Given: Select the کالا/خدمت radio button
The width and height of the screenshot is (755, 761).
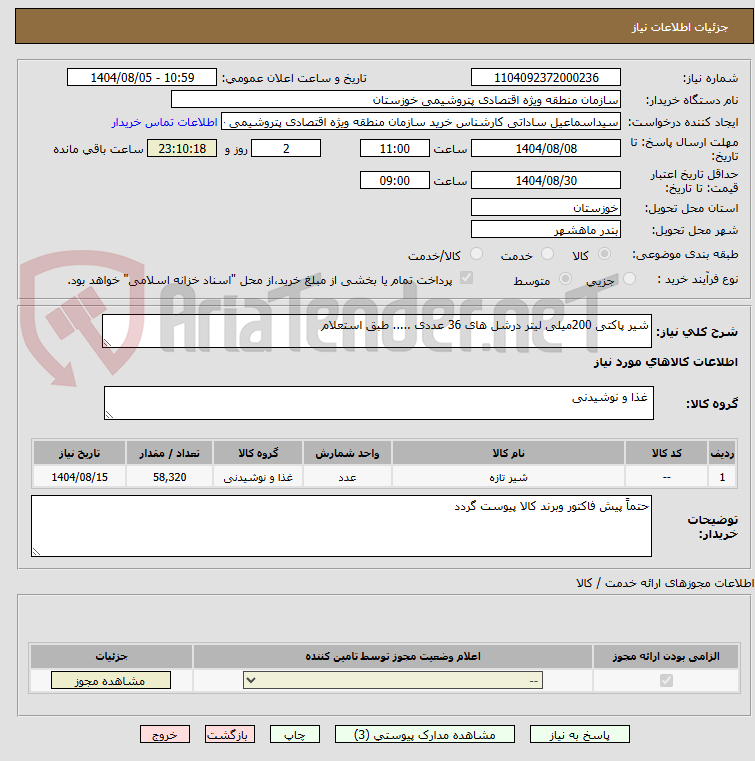Looking at the screenshot, I should tap(476, 254).
